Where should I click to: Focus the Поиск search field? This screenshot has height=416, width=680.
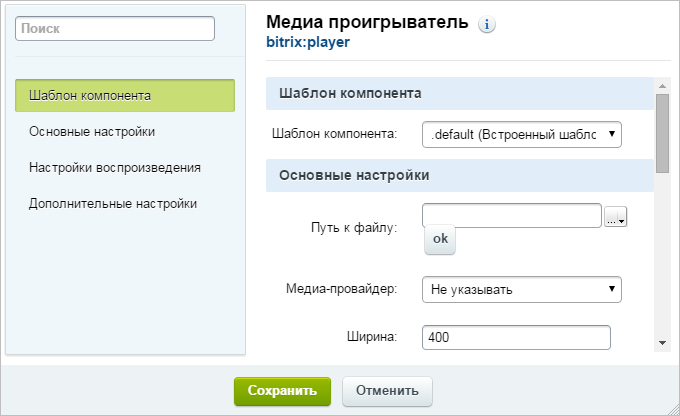[115, 29]
